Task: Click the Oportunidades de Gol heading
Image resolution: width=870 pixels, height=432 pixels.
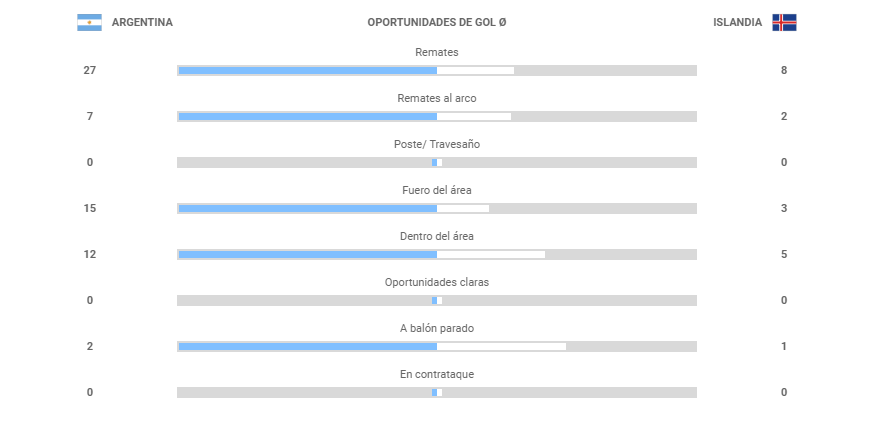Action: pyautogui.click(x=436, y=22)
